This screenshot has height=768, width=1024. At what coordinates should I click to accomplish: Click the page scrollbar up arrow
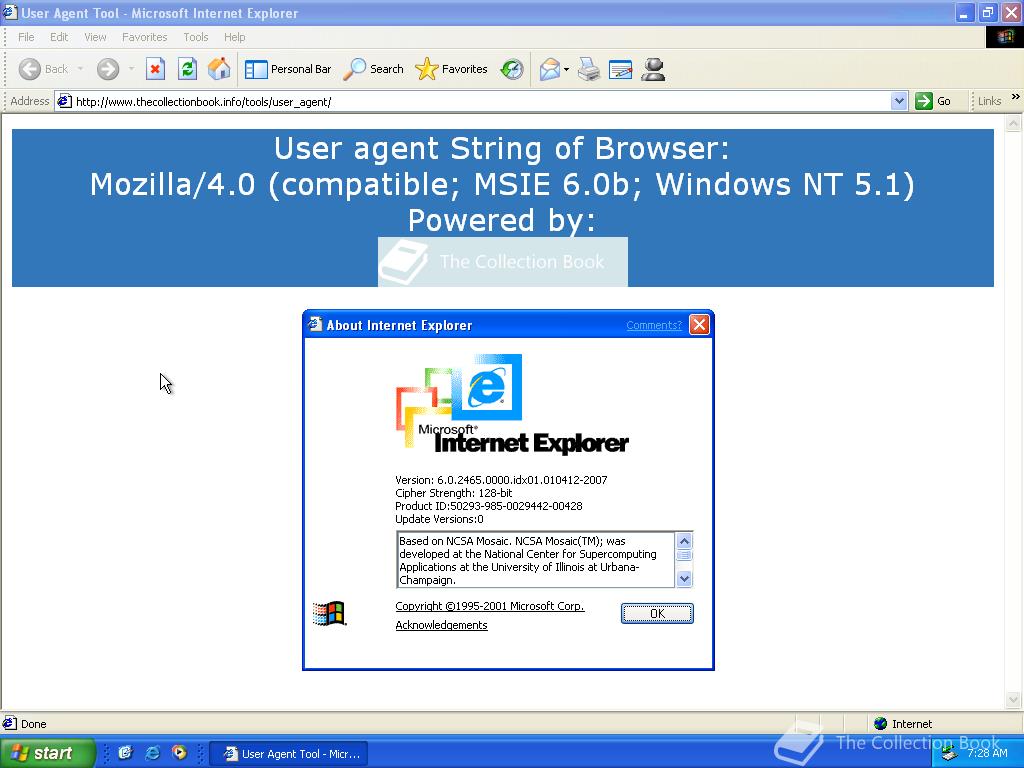point(1013,123)
